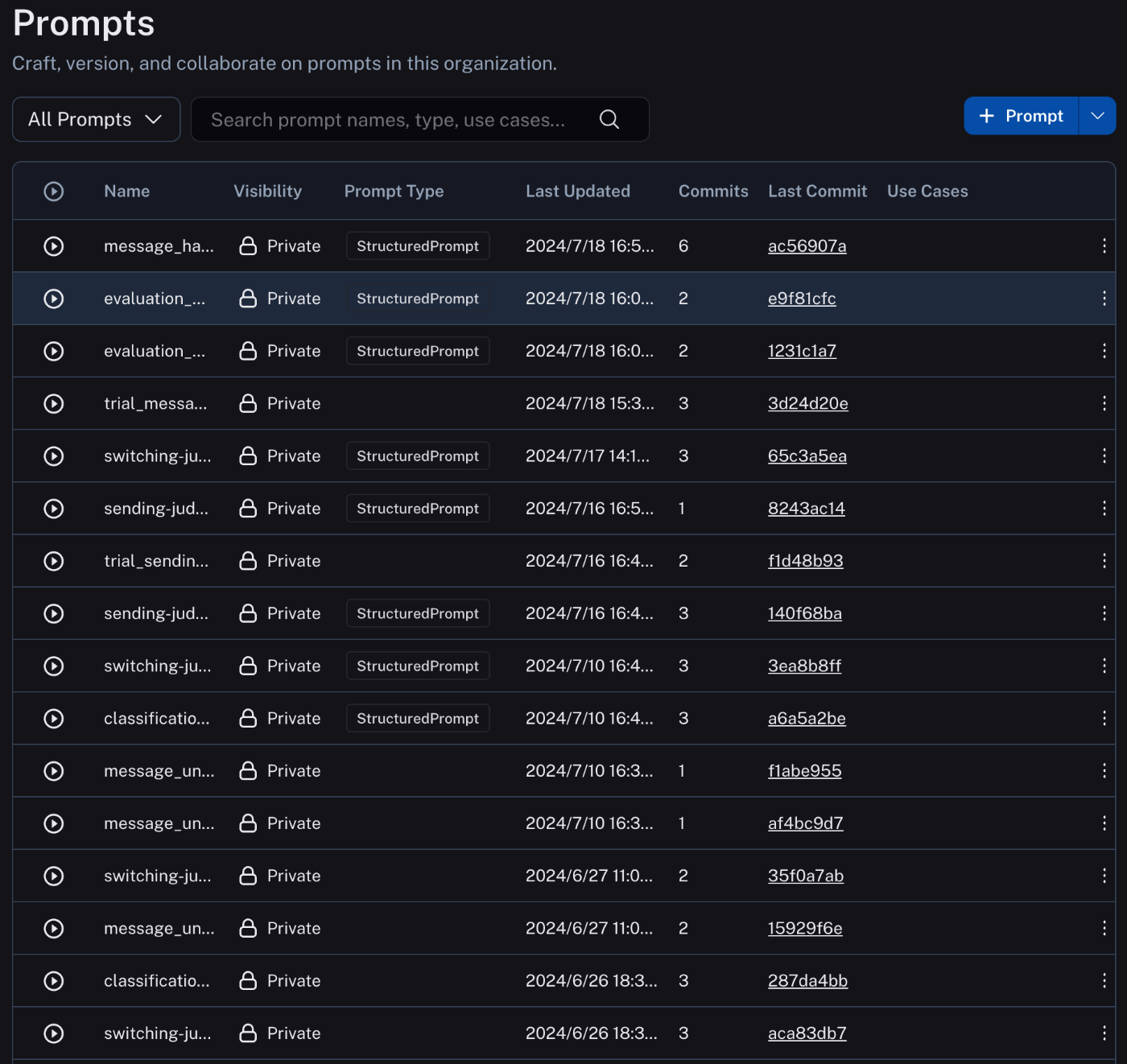Viewport: 1127px width, 1064px height.
Task: Click the play icon in the 8243ac14 row
Action: pos(54,509)
